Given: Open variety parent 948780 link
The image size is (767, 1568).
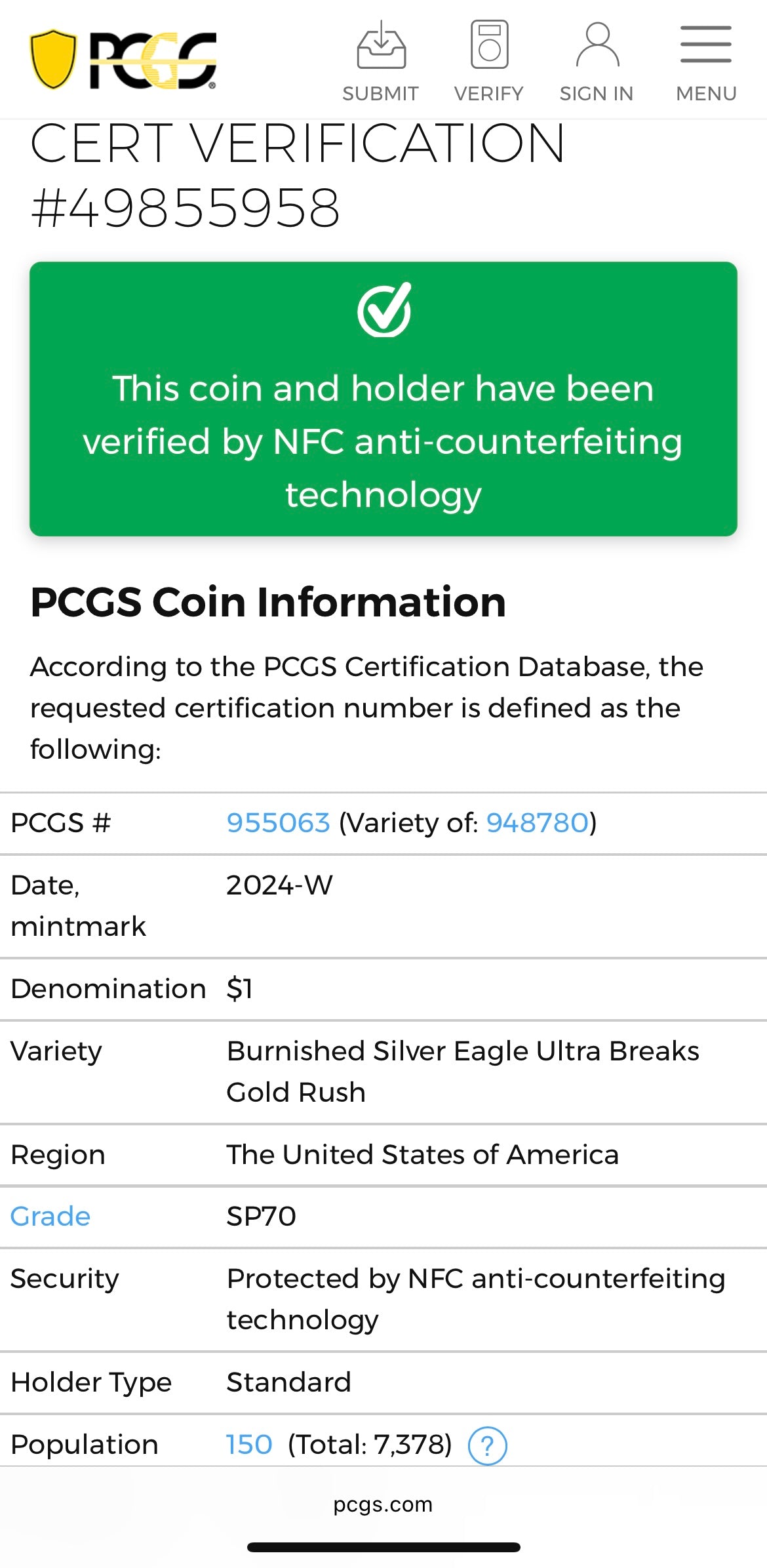Looking at the screenshot, I should pos(538,823).
